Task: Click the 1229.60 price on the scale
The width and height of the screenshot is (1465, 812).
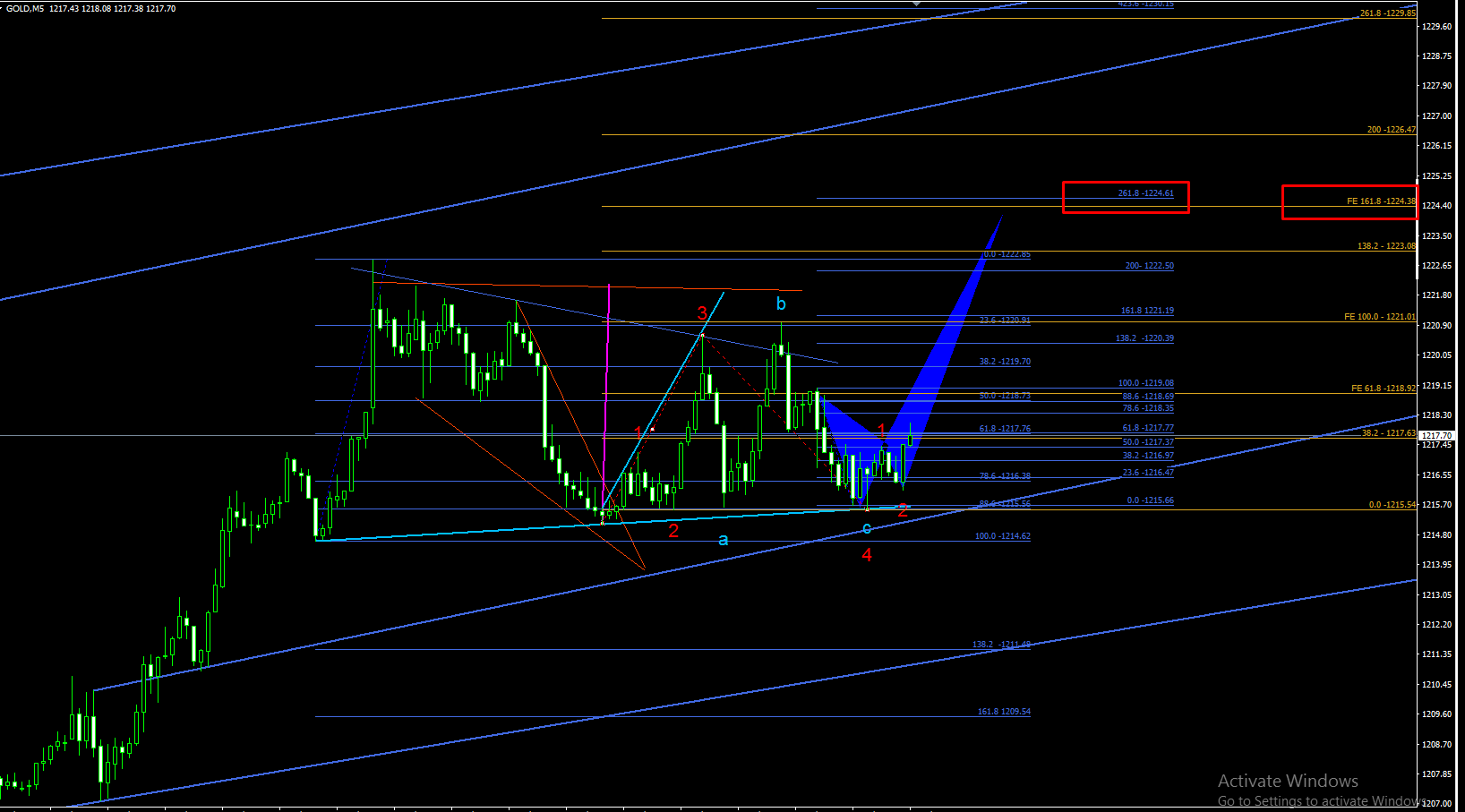Action: [x=1436, y=27]
